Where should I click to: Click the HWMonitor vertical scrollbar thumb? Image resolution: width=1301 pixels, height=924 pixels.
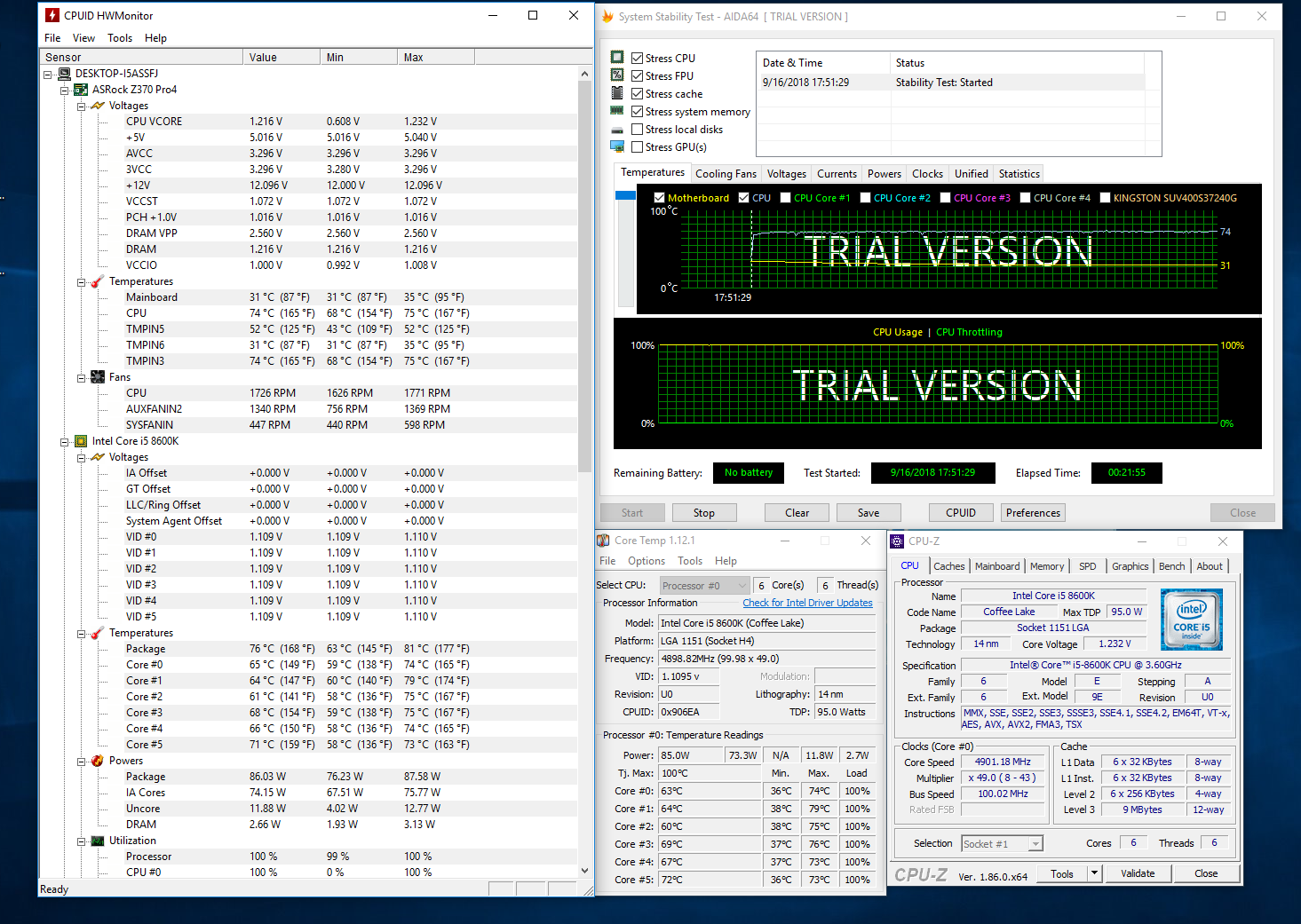tap(584, 275)
